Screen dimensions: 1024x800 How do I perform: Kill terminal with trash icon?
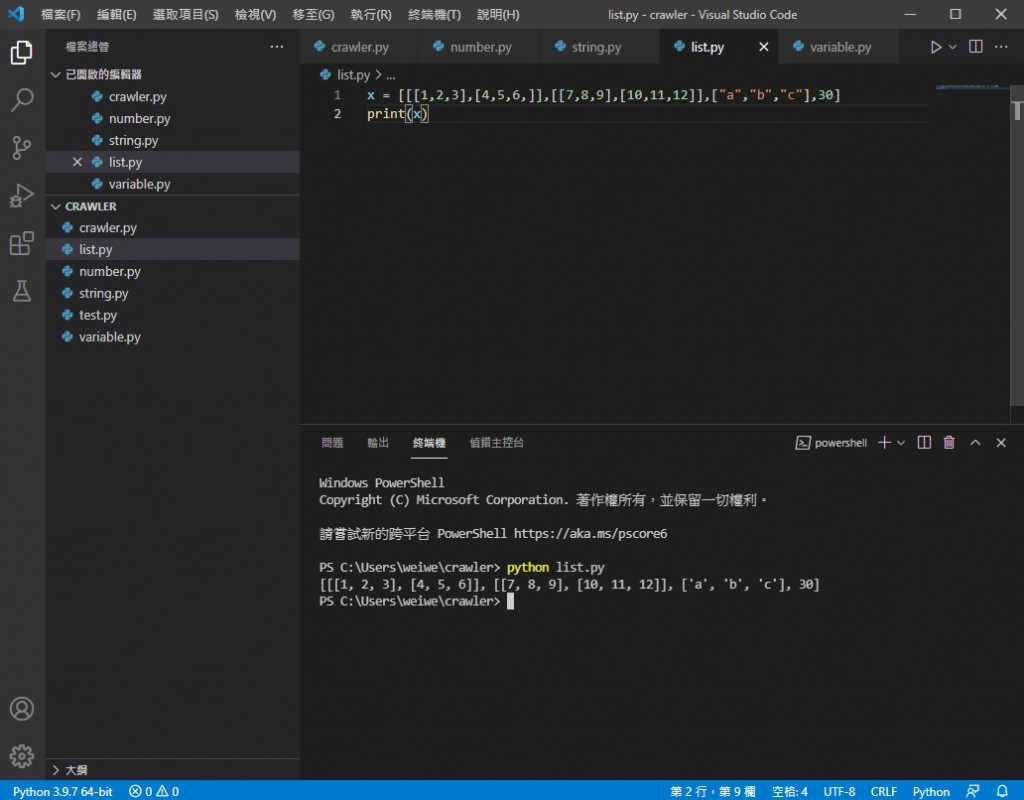pyautogui.click(x=949, y=443)
